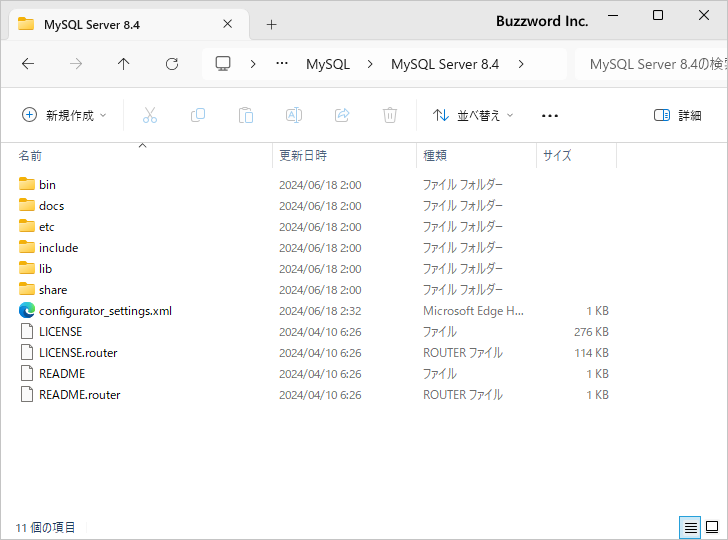This screenshot has height=540, width=728.
Task: Select the LICENSE file icon
Action: 27,332
